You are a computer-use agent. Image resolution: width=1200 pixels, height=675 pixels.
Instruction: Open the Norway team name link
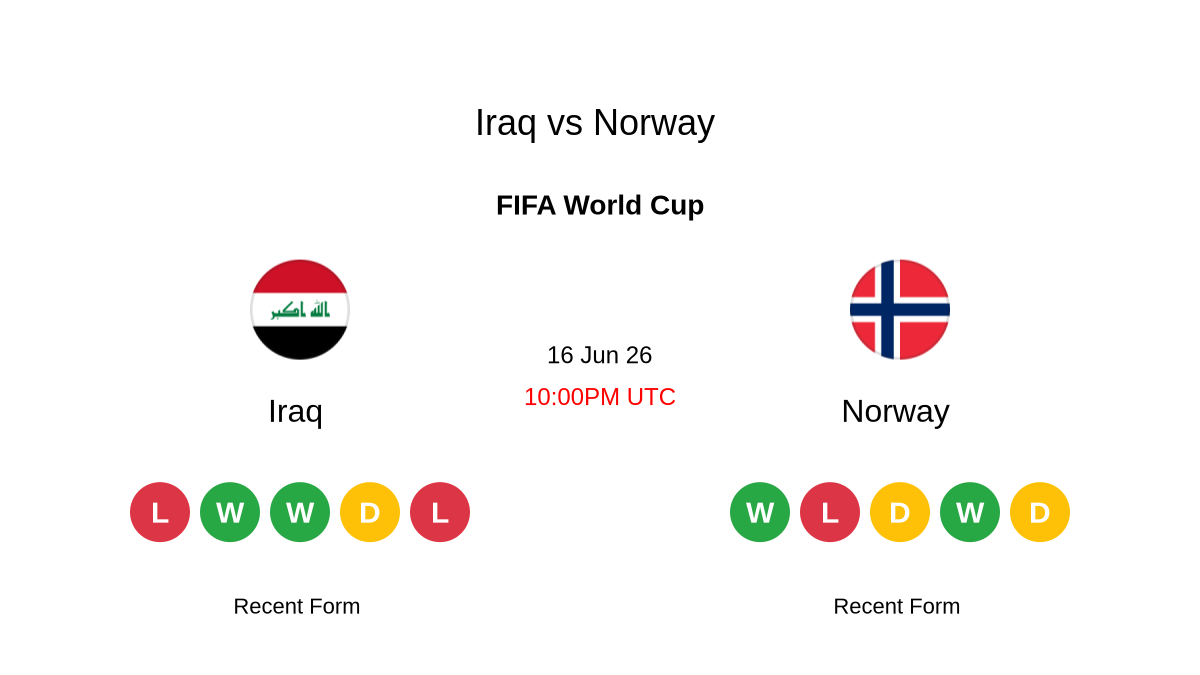[895, 412]
